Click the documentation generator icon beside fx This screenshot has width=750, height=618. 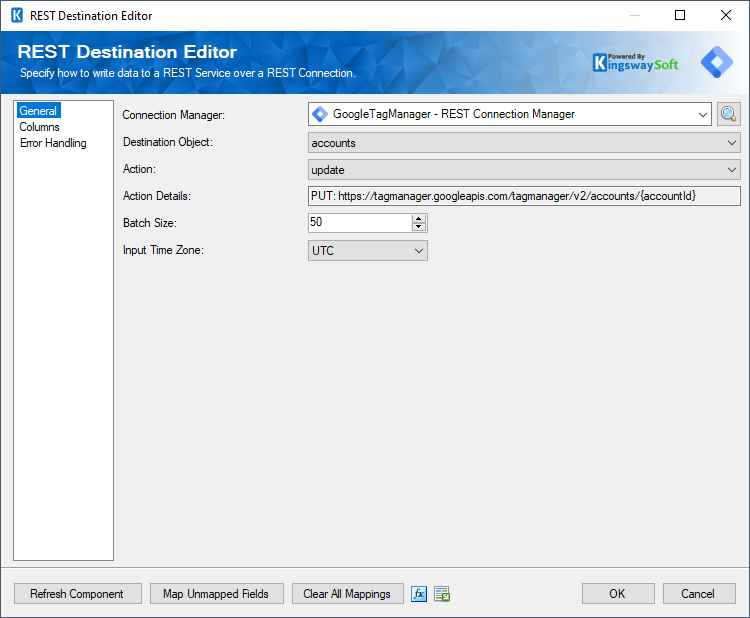tap(442, 594)
